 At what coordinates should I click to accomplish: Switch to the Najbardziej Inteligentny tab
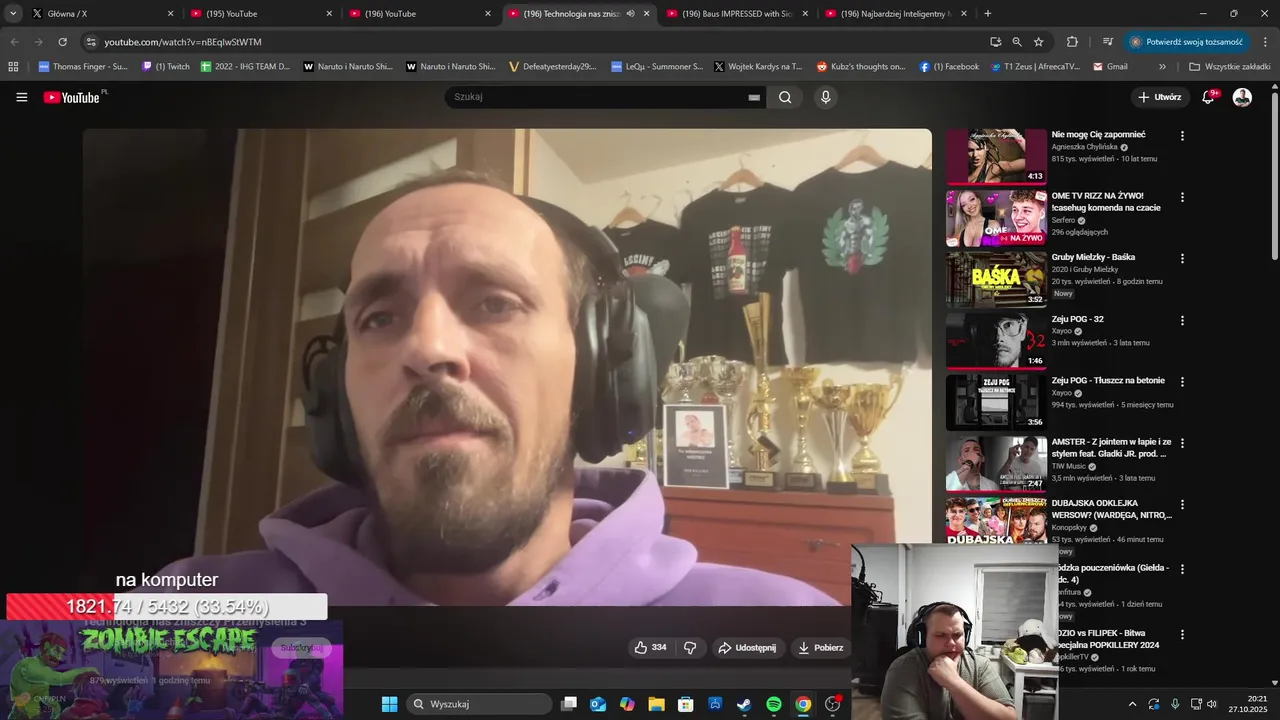pos(895,14)
